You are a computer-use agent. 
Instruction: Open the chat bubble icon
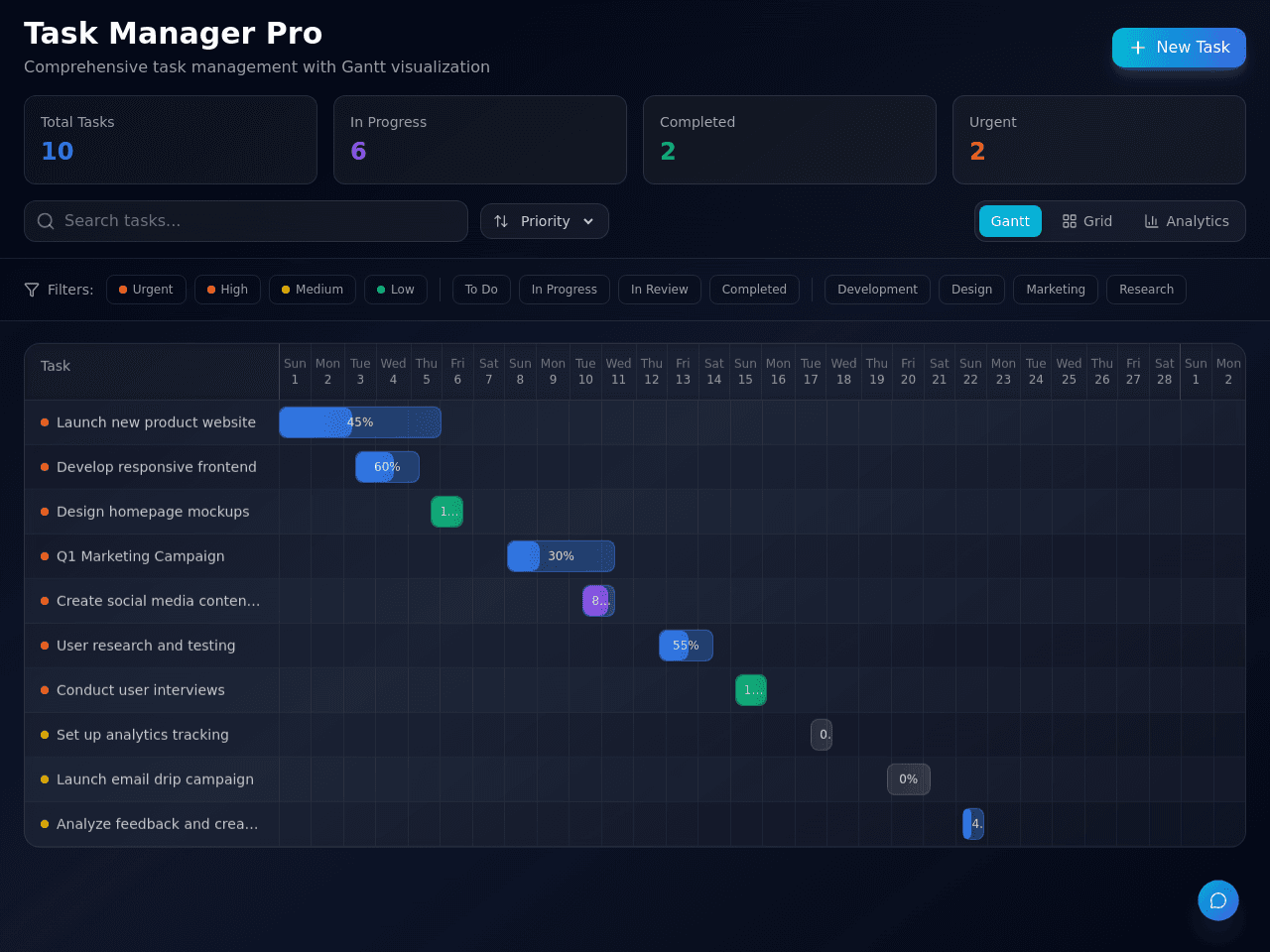1218,900
